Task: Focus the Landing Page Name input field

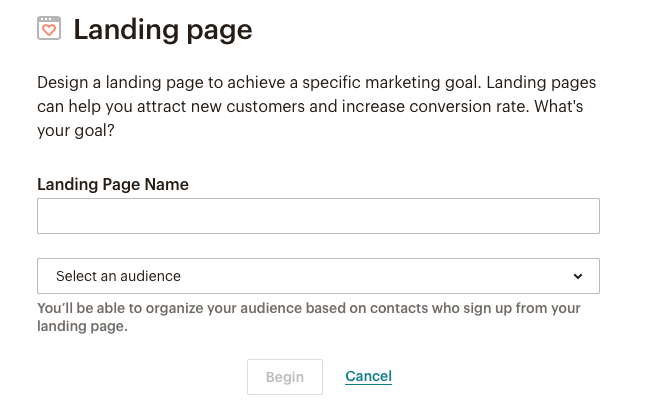Action: 318,216
